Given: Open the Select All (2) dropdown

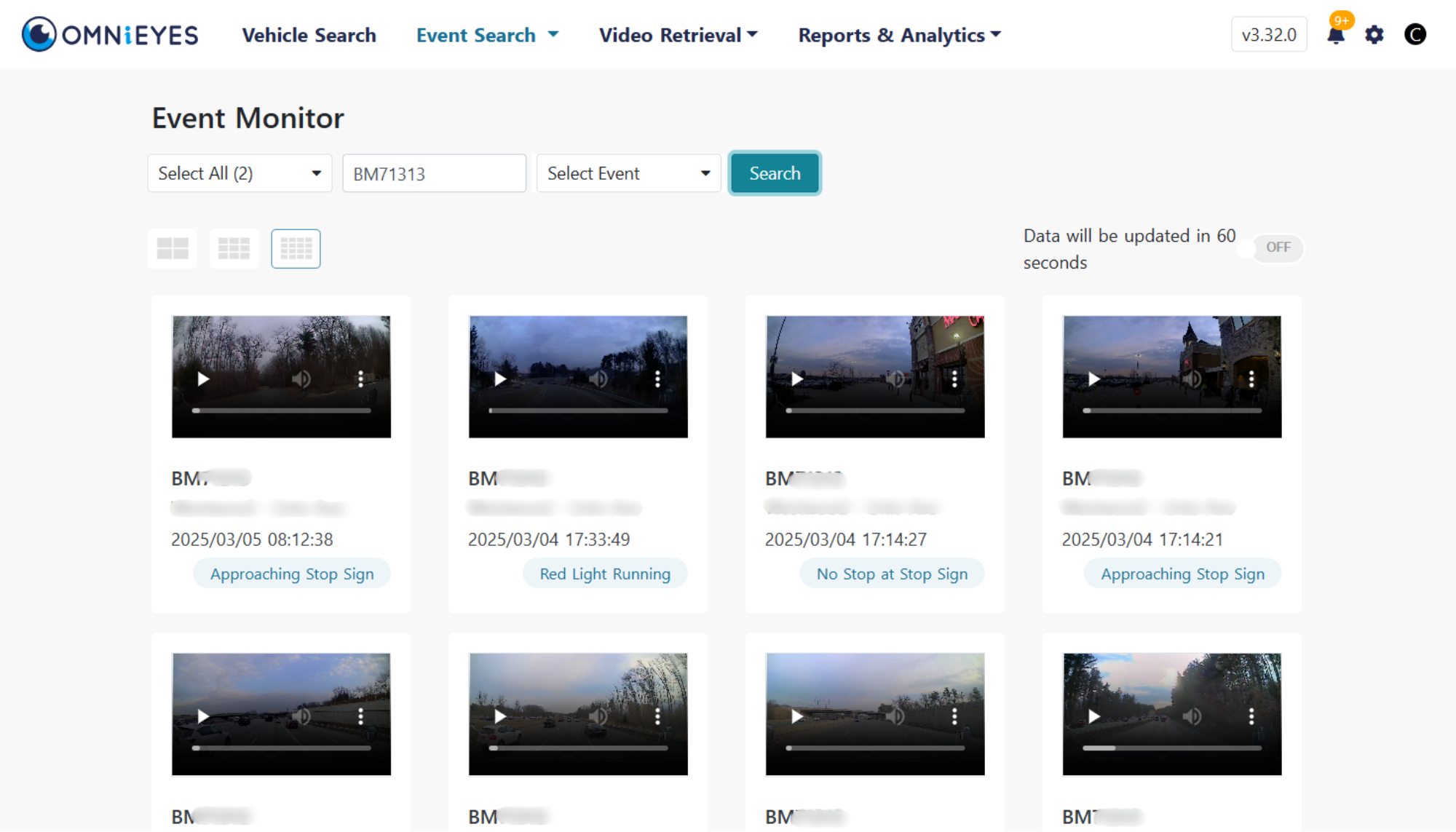Looking at the screenshot, I should (x=240, y=173).
